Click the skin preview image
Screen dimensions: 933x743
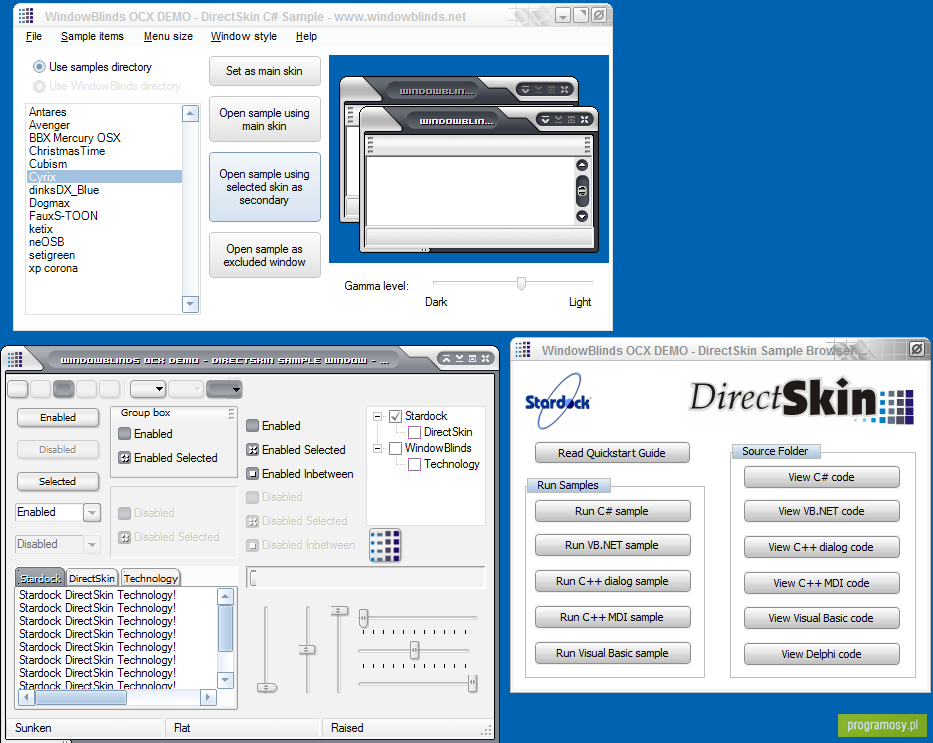click(x=469, y=159)
